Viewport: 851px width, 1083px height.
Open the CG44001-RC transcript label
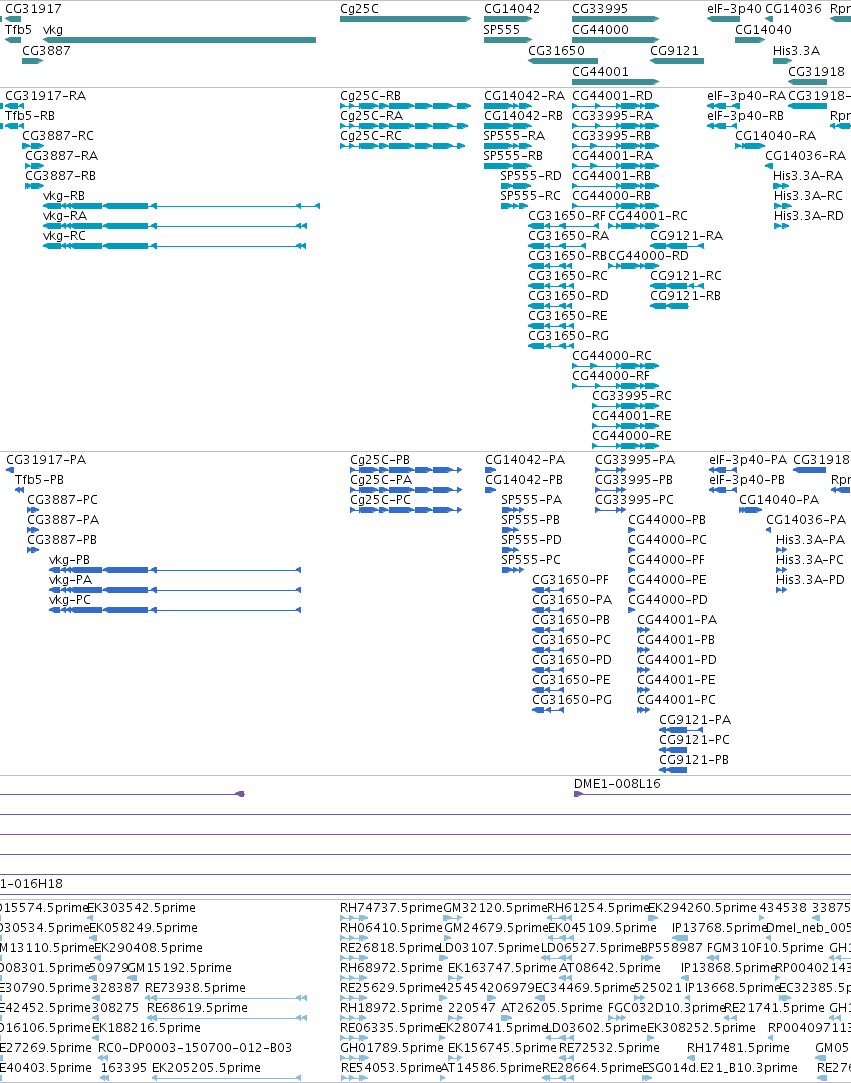[648, 216]
